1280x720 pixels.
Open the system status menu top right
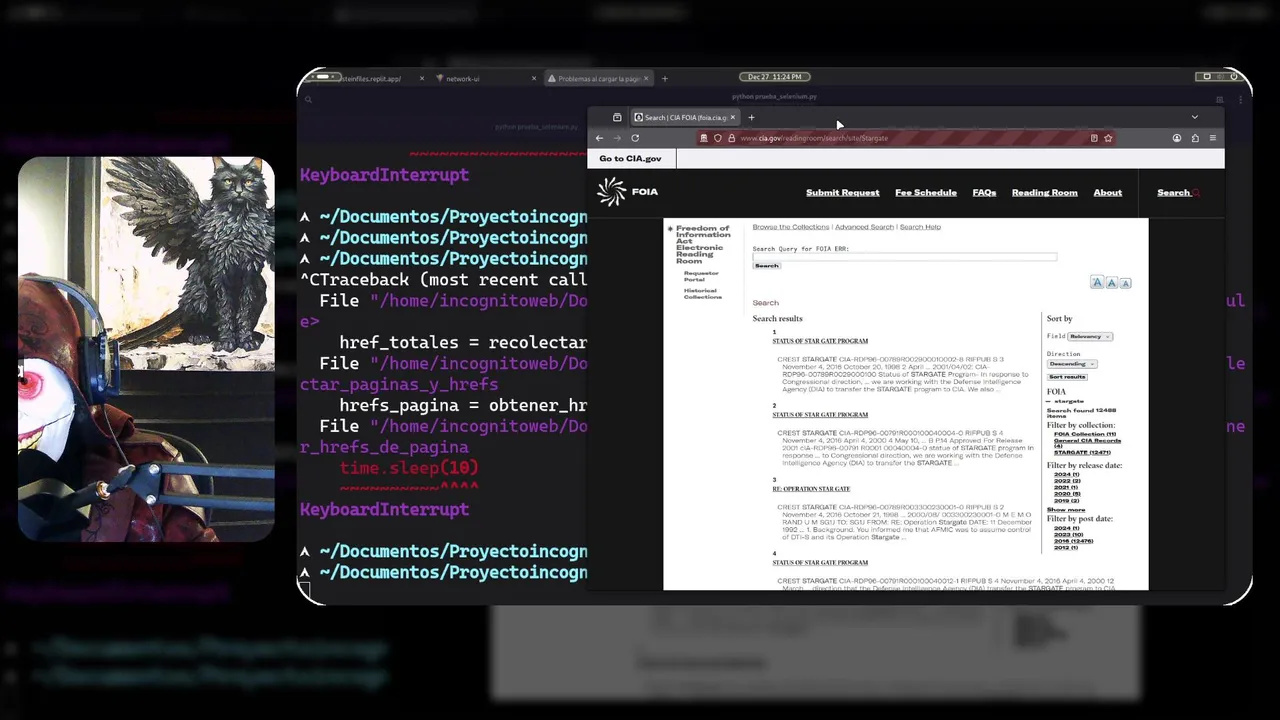(x=1219, y=77)
